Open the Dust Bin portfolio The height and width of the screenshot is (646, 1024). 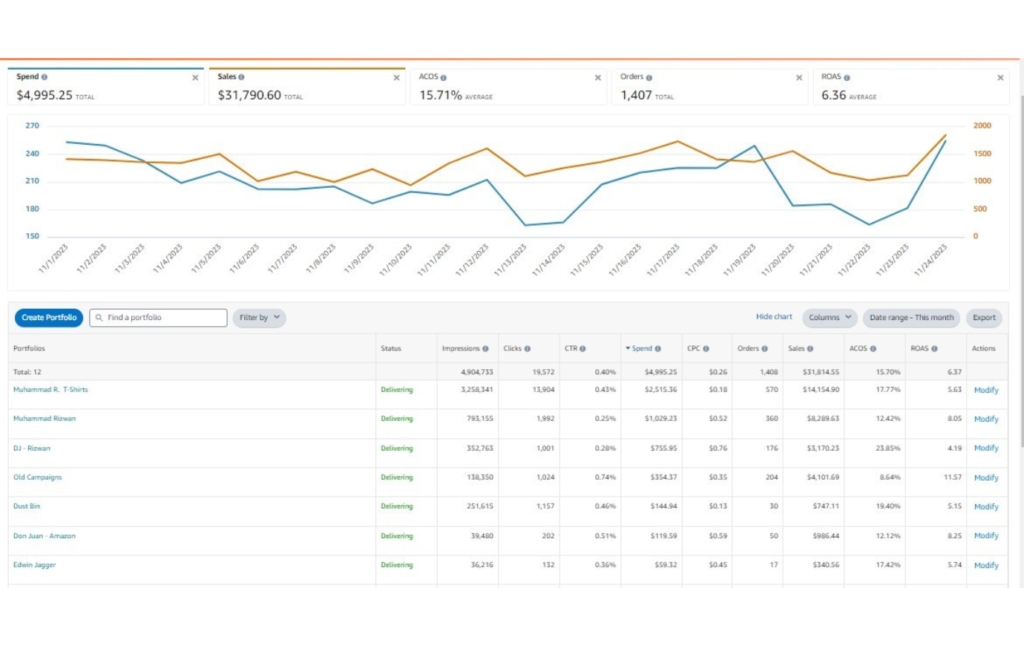coord(26,506)
